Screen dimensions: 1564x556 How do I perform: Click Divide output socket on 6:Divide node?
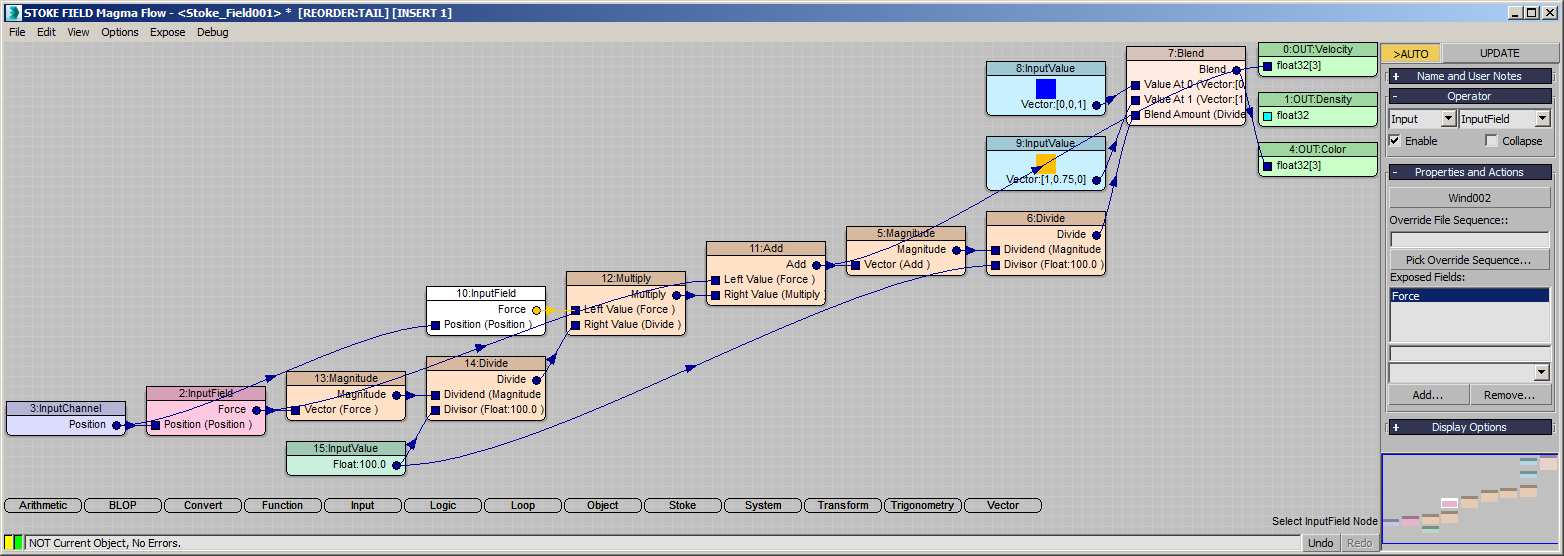(1096, 235)
